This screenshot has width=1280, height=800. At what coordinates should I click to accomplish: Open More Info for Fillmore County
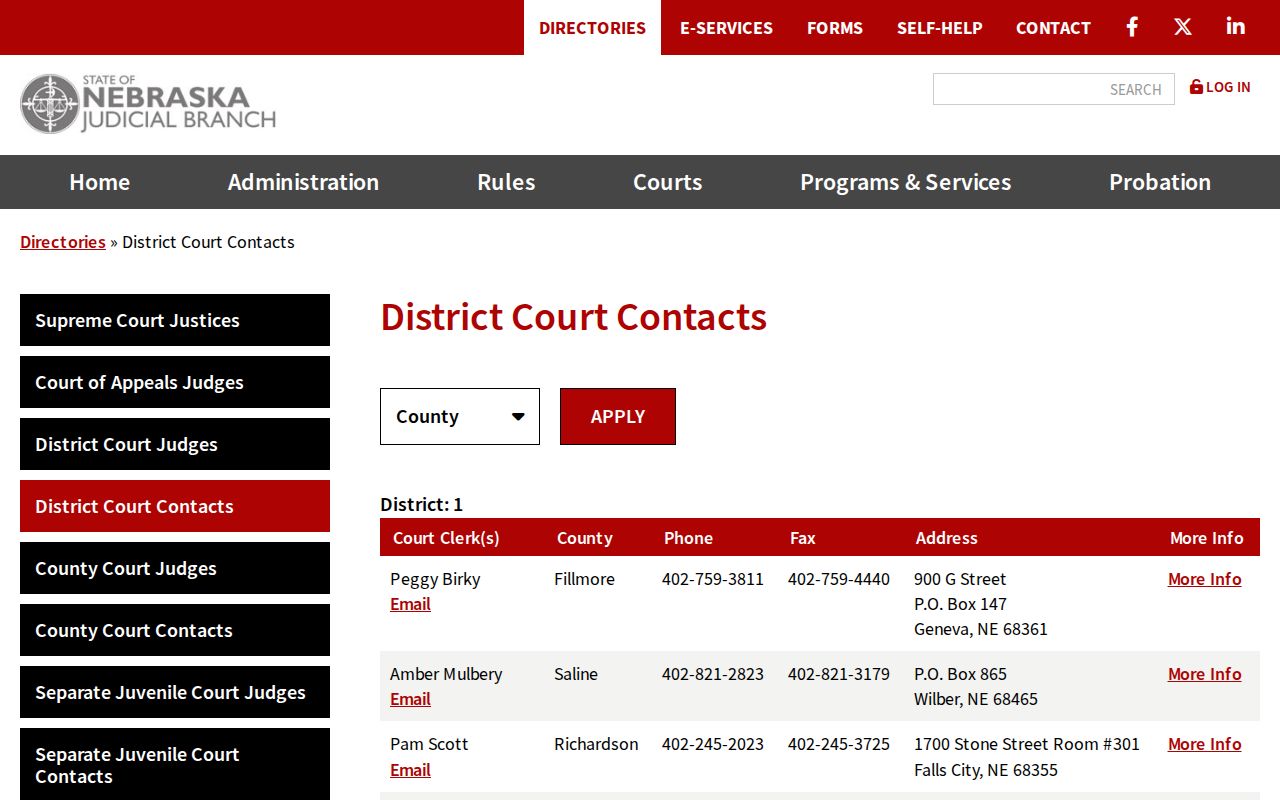click(x=1204, y=579)
